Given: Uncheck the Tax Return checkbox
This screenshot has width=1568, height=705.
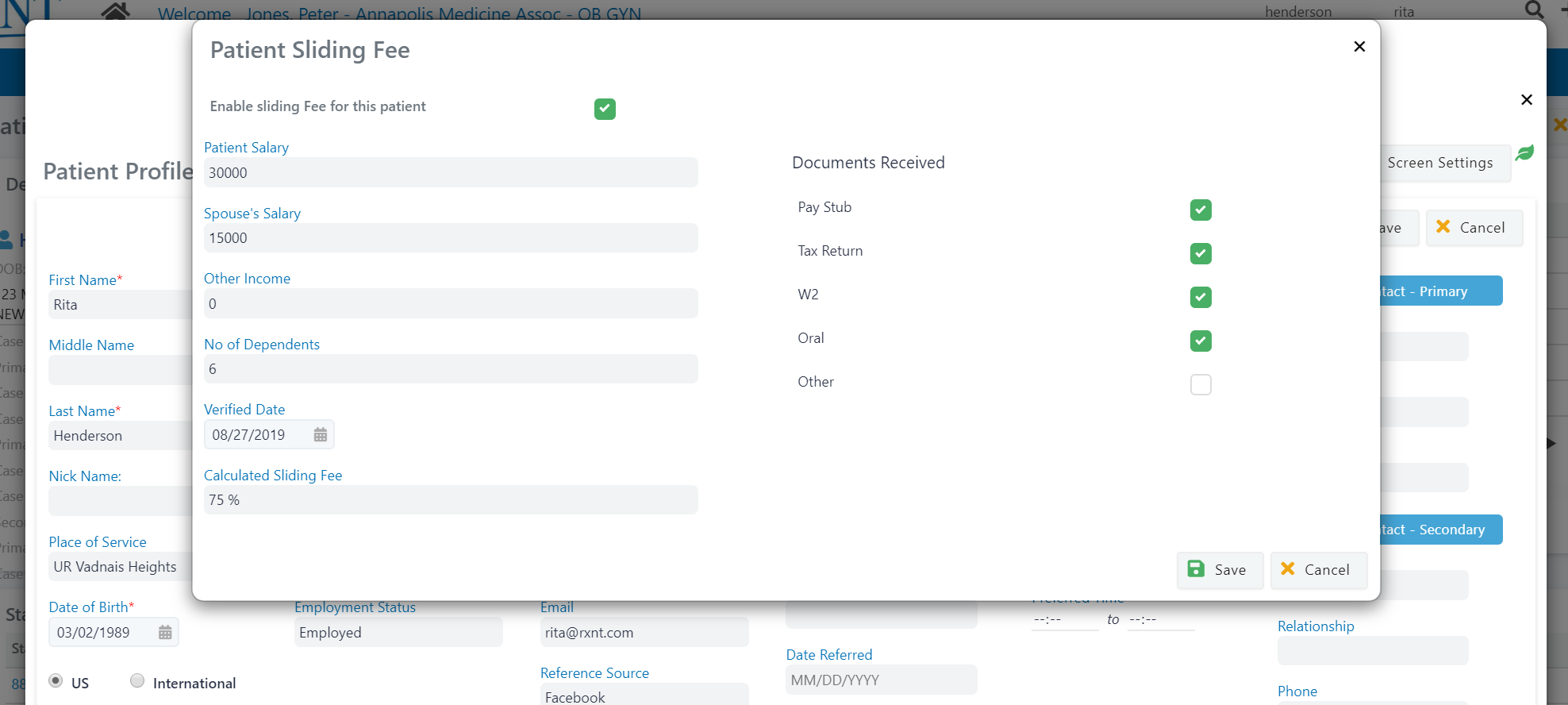Looking at the screenshot, I should pyautogui.click(x=1200, y=253).
